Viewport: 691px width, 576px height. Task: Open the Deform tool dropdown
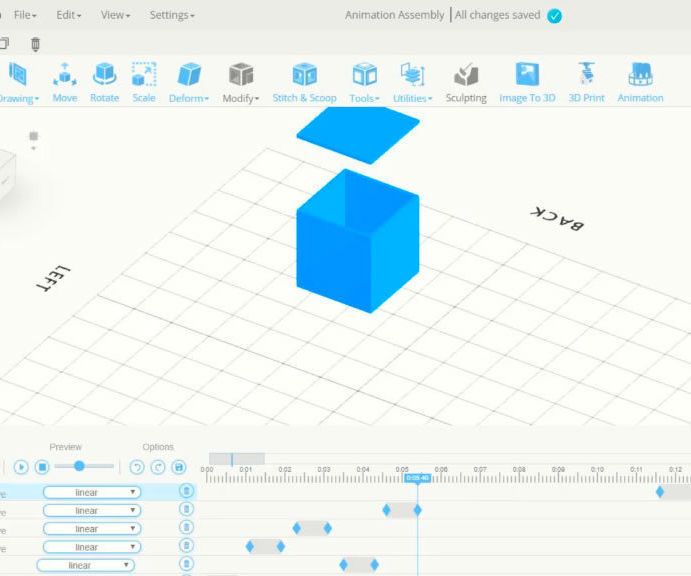[x=189, y=82]
